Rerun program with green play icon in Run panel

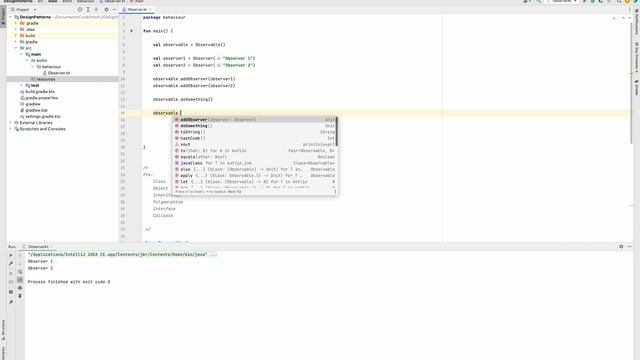click(x=11, y=255)
